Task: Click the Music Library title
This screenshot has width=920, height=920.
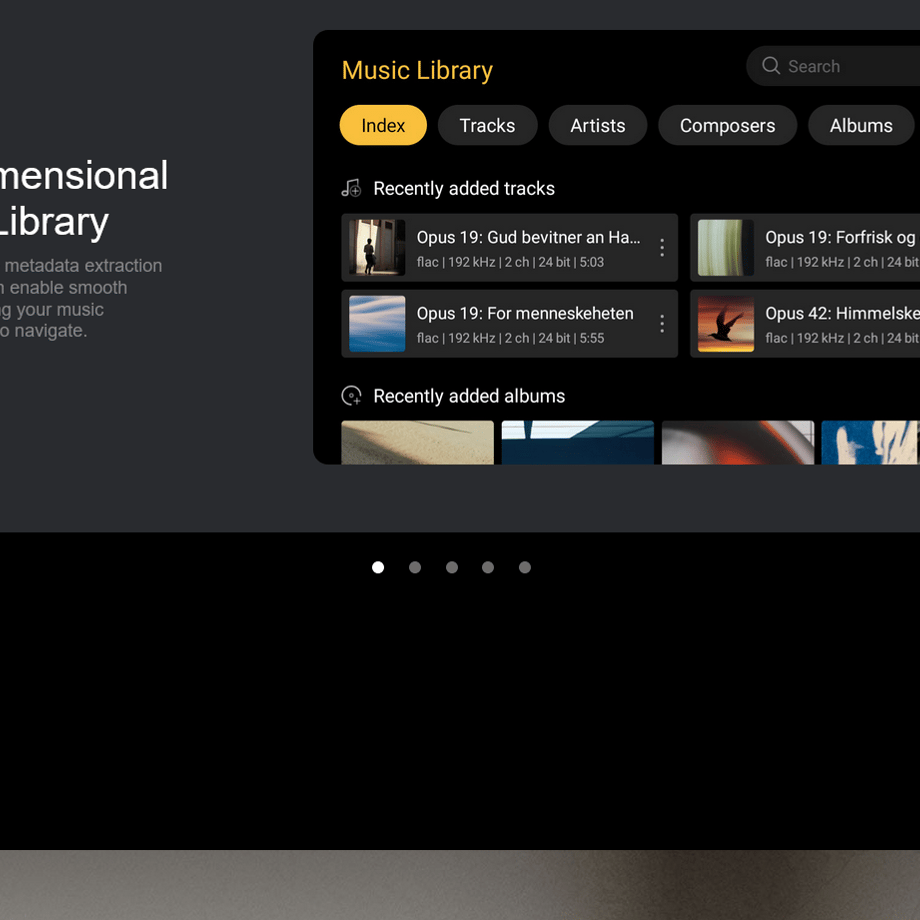Action: pyautogui.click(x=417, y=70)
